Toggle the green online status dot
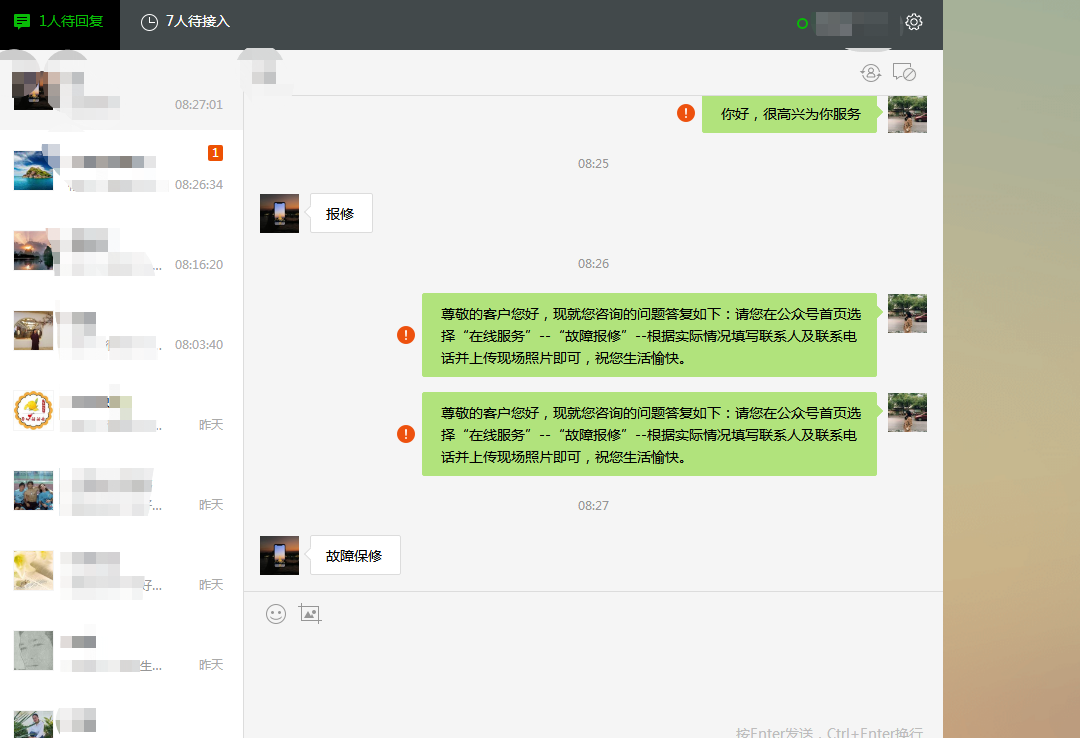 [802, 23]
